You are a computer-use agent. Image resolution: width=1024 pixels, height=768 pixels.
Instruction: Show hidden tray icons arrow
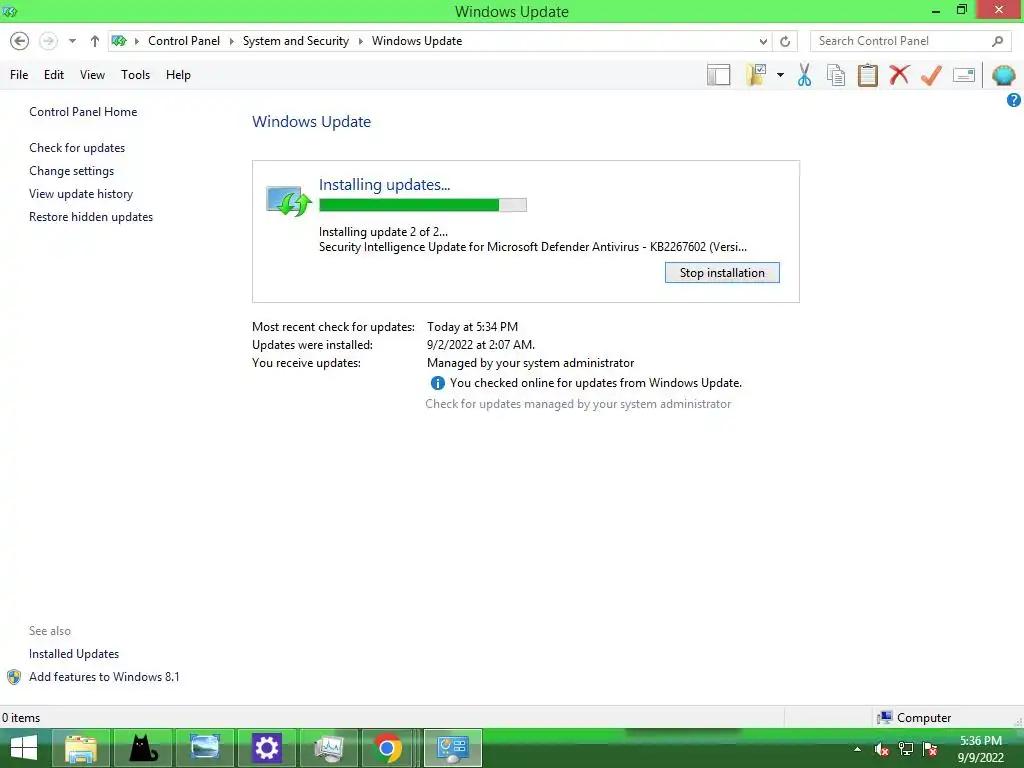(x=857, y=749)
